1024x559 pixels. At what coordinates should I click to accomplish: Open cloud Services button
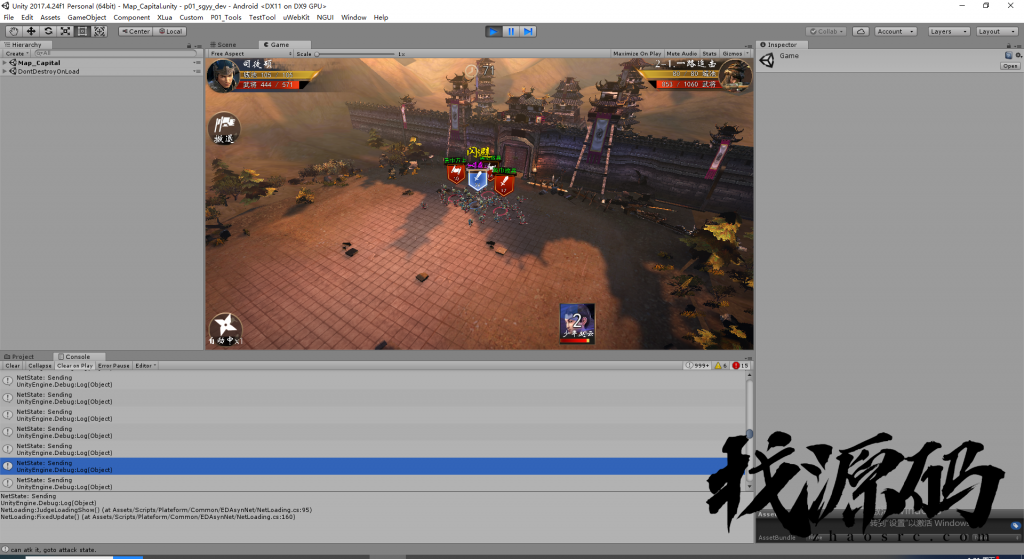(861, 31)
